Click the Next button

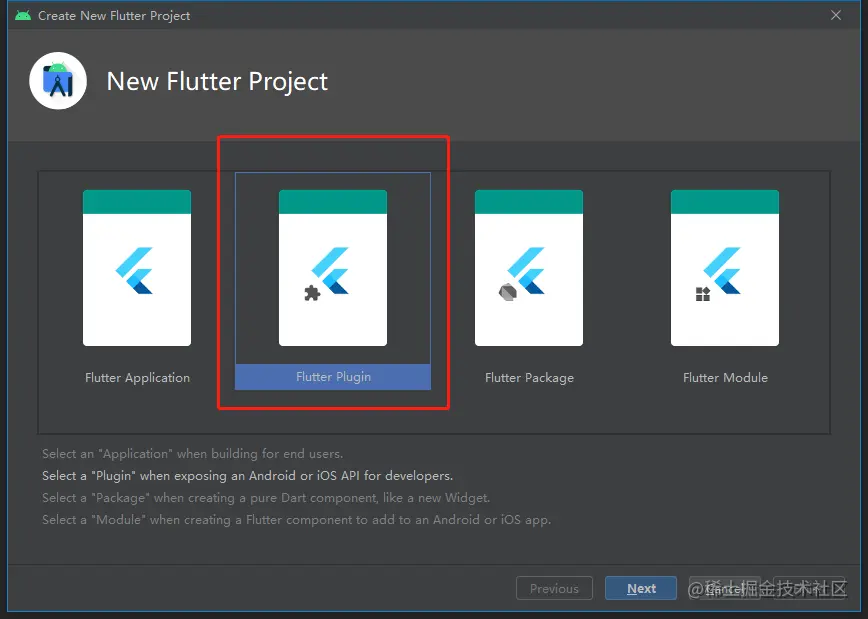coord(640,588)
